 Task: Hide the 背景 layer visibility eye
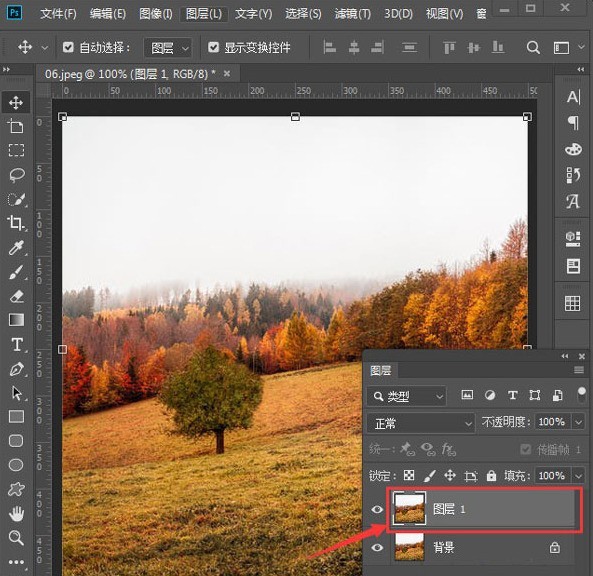[x=377, y=548]
